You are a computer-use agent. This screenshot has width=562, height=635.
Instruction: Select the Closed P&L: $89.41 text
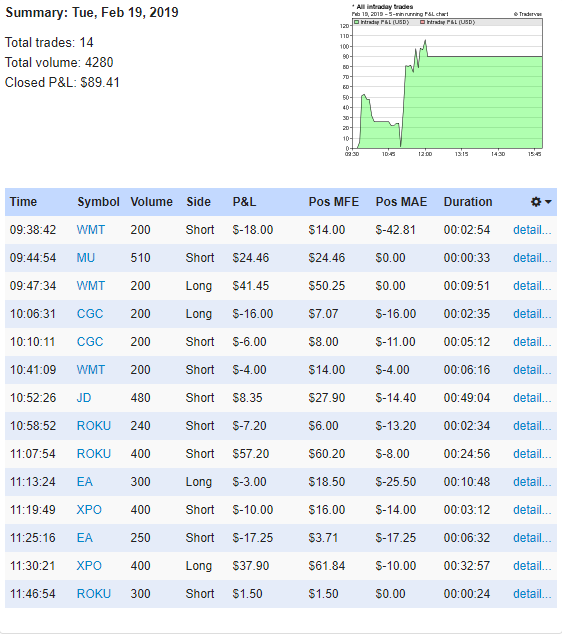[62, 82]
